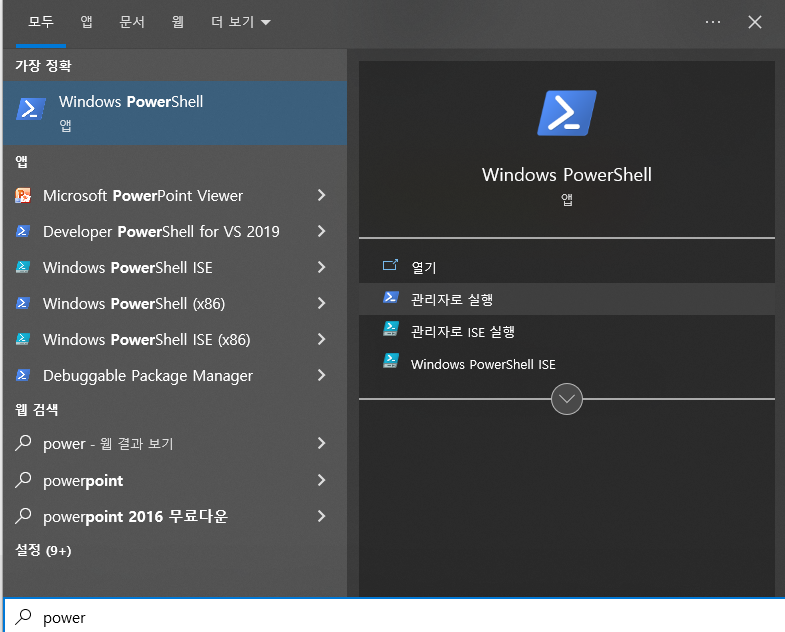Viewport: 785px width, 632px height.
Task: Click the Windows PowerShell ISE icon in preview pane
Action: pyautogui.click(x=390, y=361)
